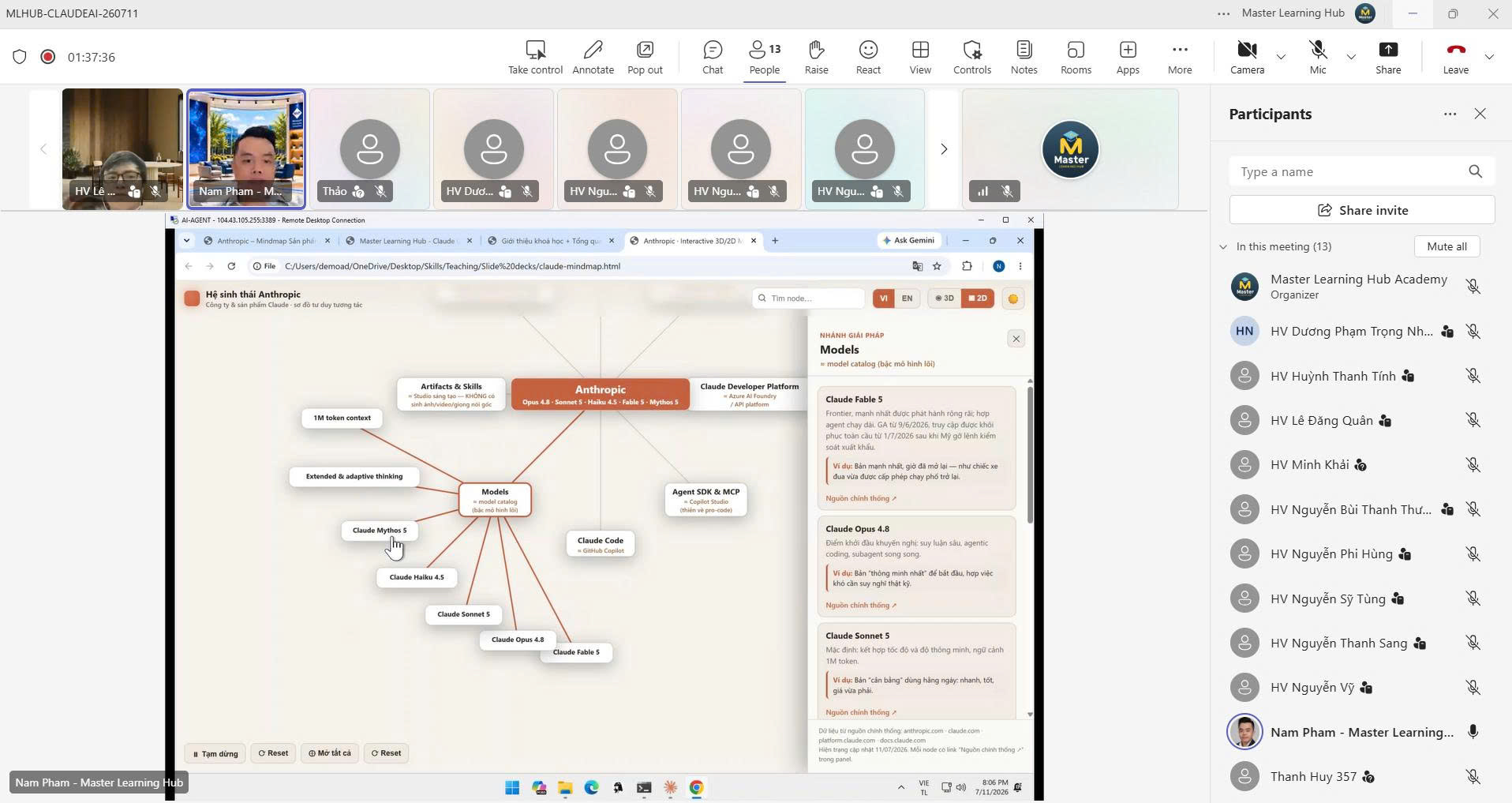The image size is (1512, 803).
Task: Bookmark this page with star icon
Action: pos(937,266)
